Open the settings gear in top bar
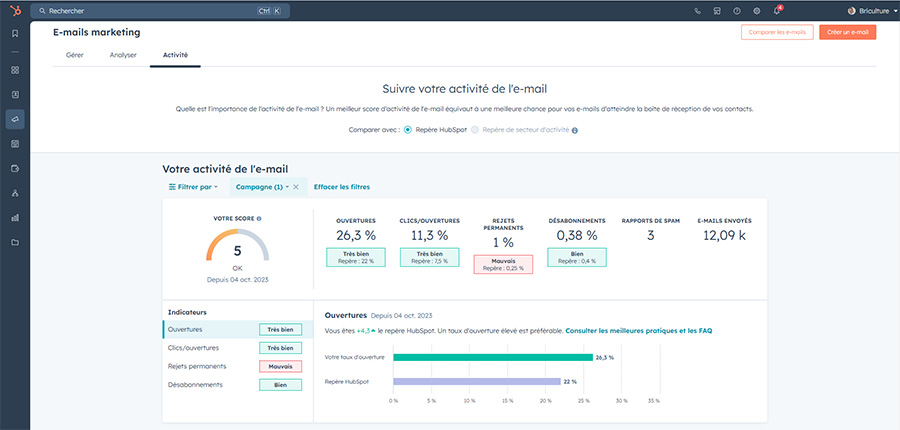900x430 pixels. coord(756,11)
